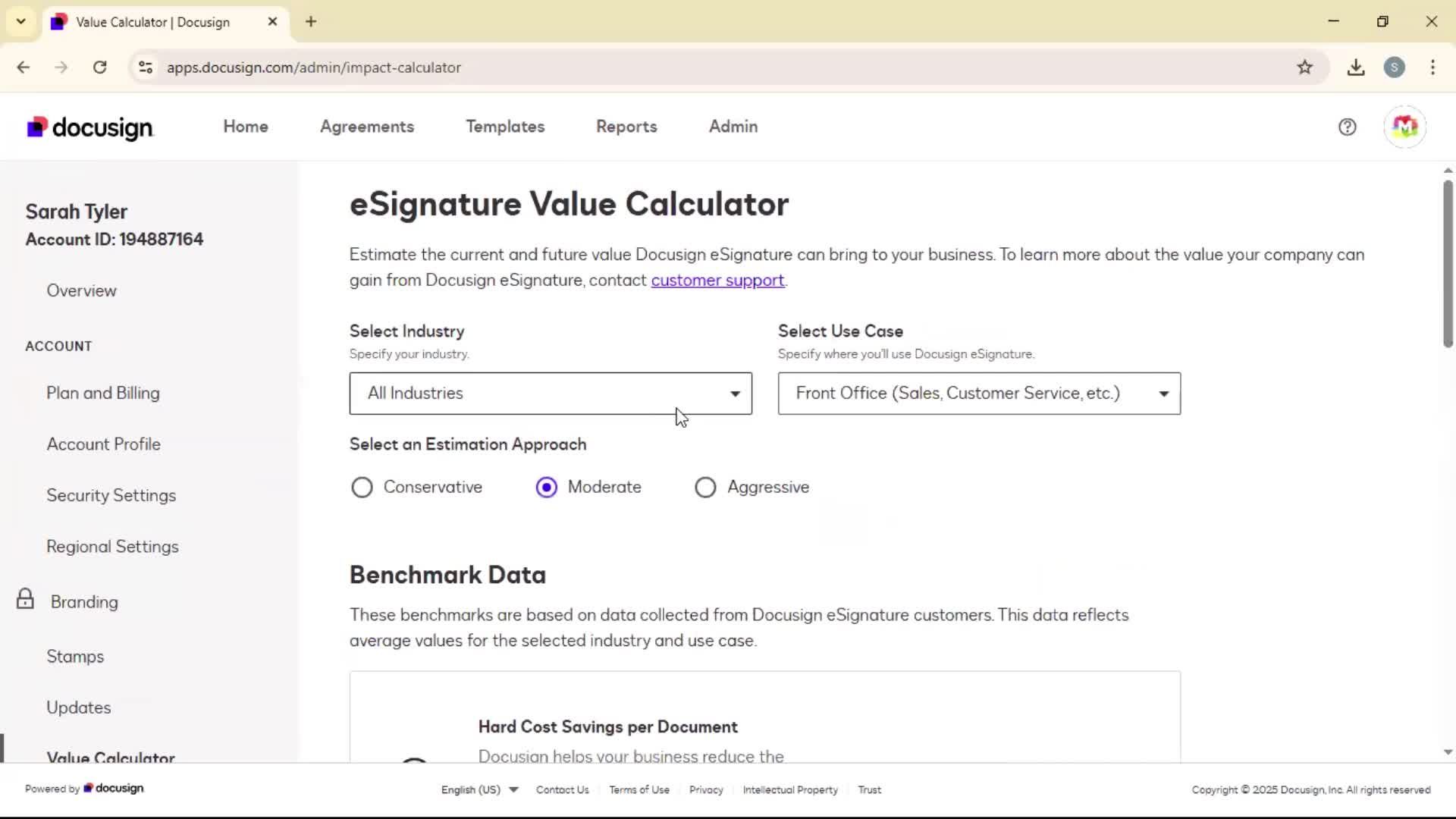Open the Templates menu

click(x=505, y=127)
